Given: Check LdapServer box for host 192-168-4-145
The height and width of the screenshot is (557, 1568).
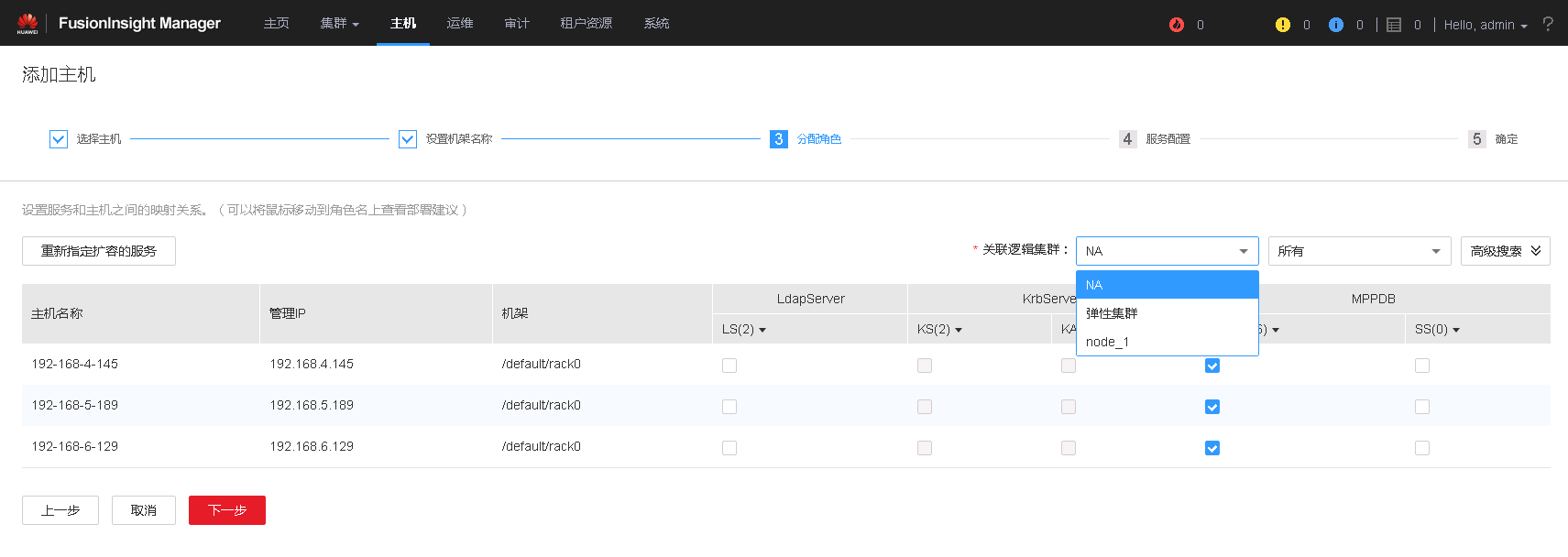Looking at the screenshot, I should 729,366.
